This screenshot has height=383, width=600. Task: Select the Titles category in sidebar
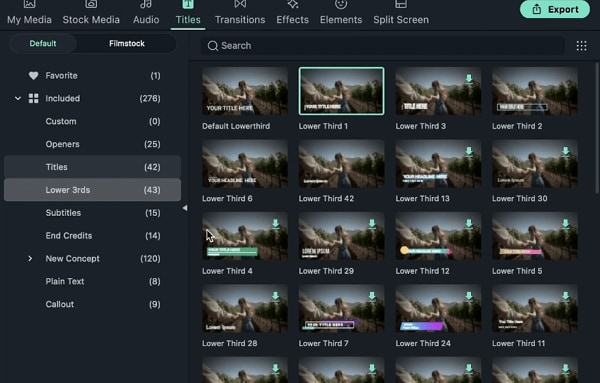point(93,167)
